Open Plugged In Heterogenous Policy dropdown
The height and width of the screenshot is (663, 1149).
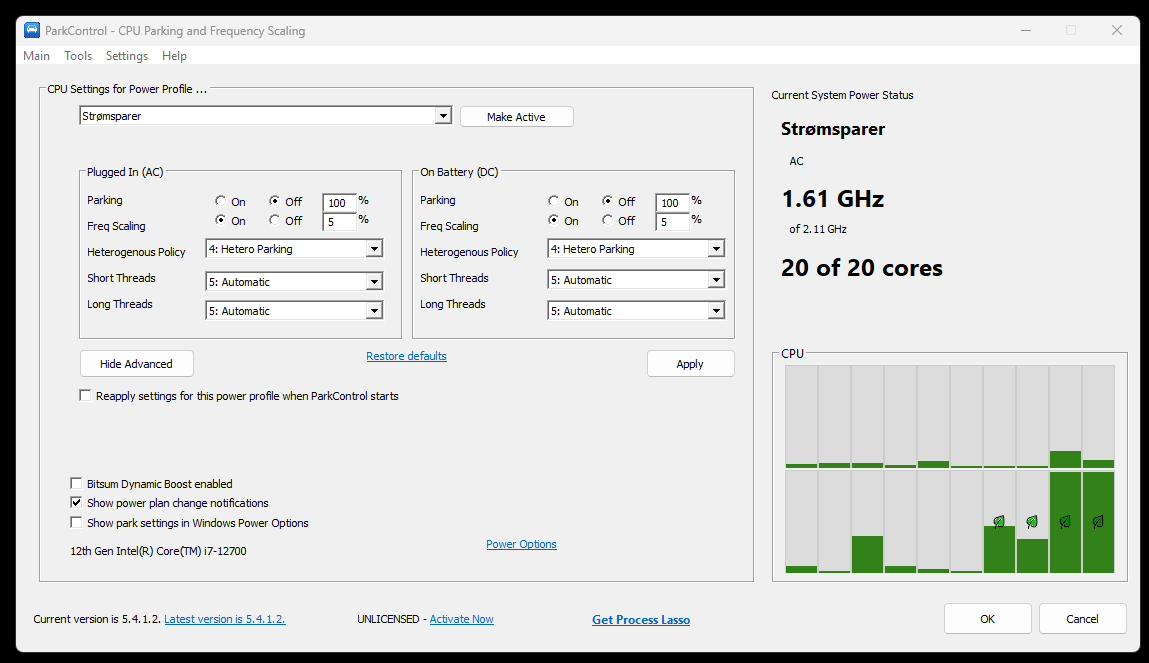click(x=374, y=249)
